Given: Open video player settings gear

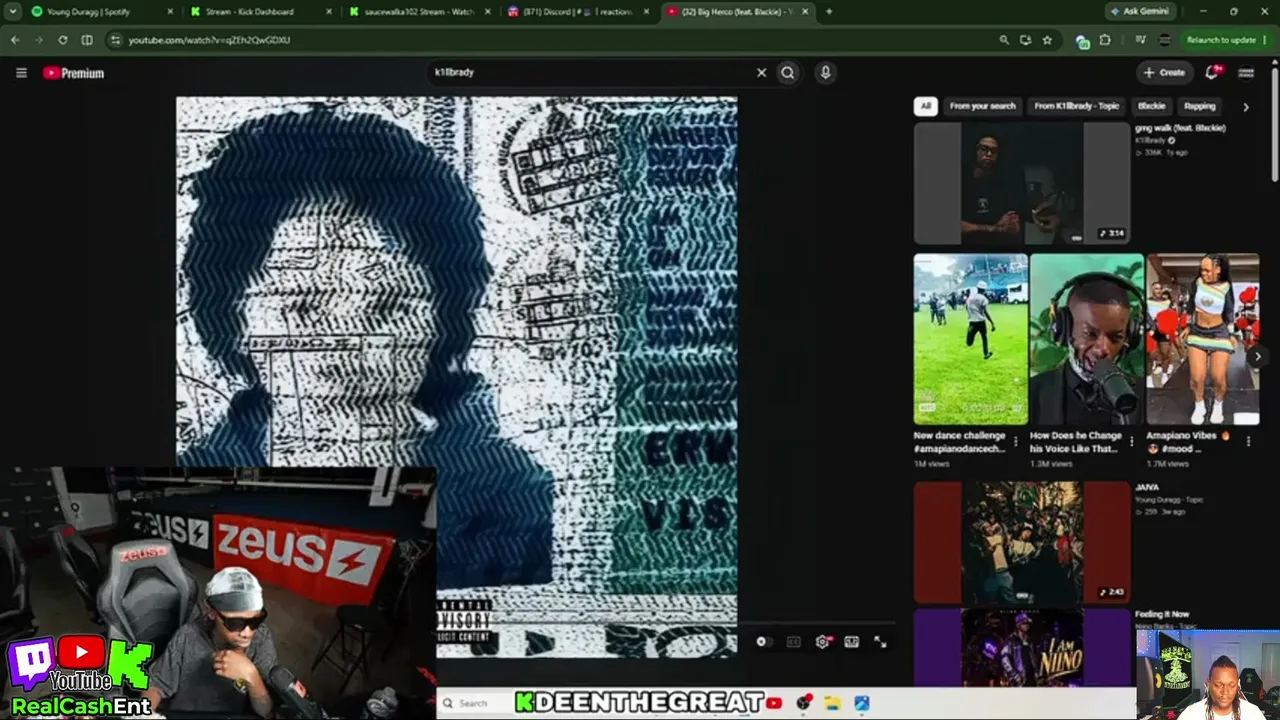Looking at the screenshot, I should click(x=822, y=642).
